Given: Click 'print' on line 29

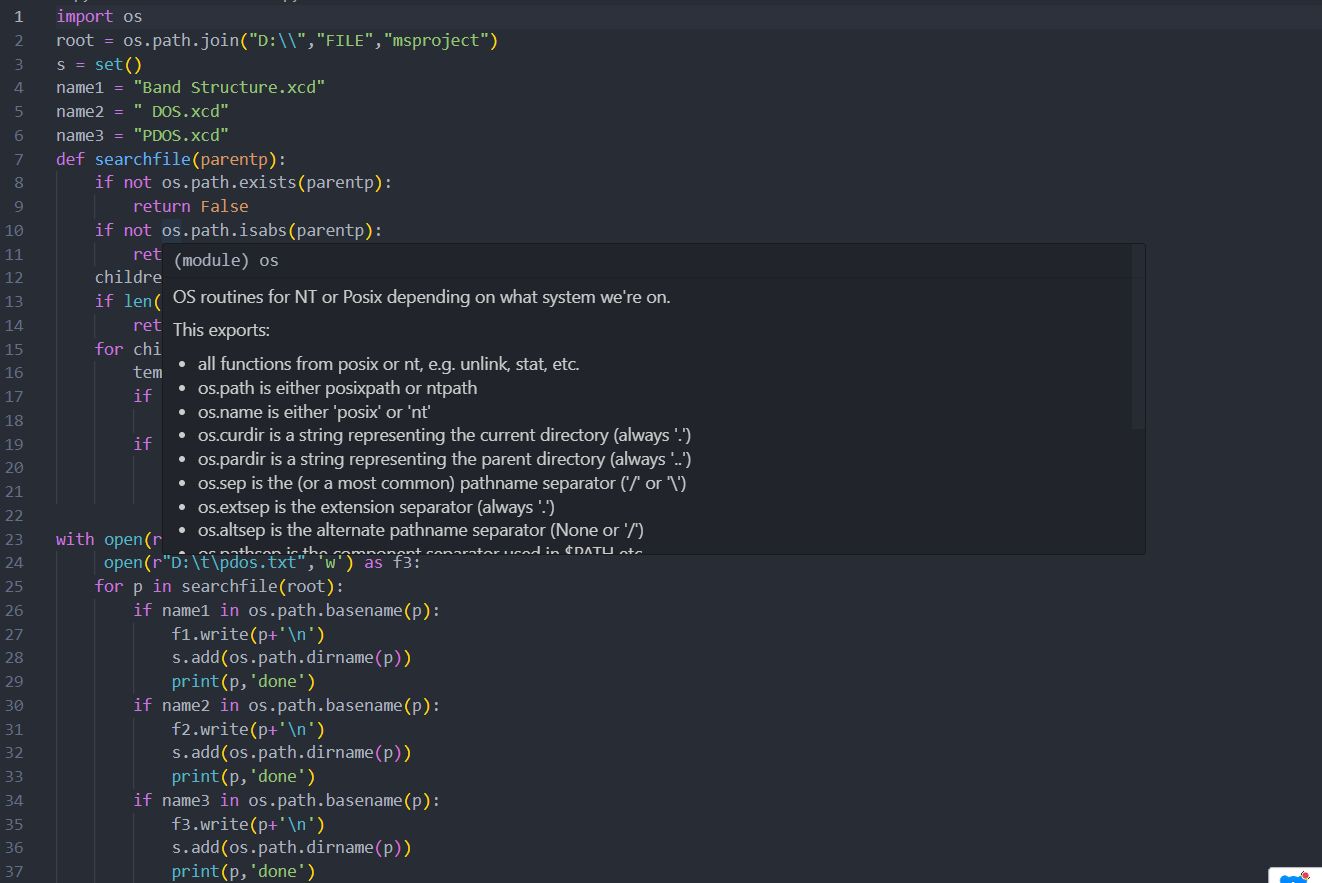Looking at the screenshot, I should pyautogui.click(x=195, y=681).
